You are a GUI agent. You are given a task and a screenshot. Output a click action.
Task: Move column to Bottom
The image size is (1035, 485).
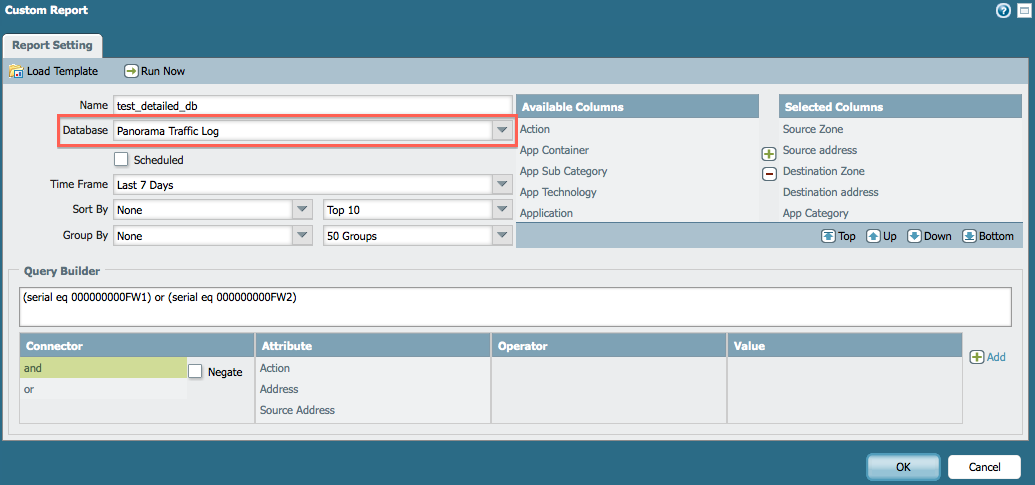[987, 236]
